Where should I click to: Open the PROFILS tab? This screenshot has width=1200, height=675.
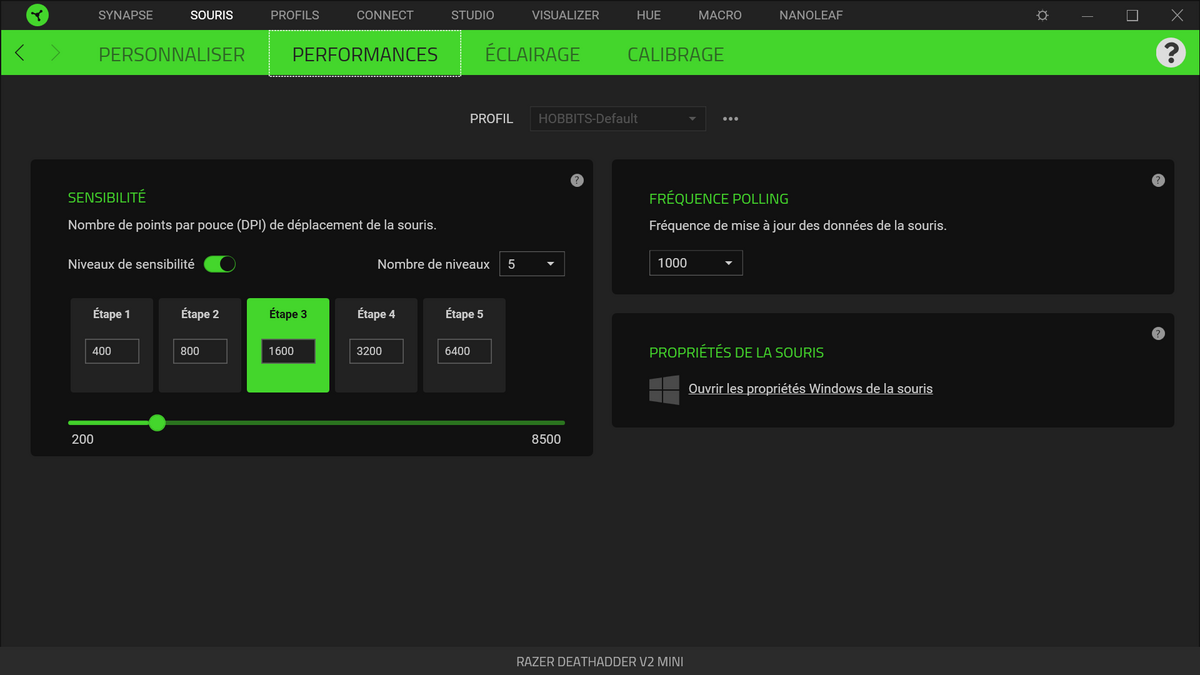click(x=295, y=15)
